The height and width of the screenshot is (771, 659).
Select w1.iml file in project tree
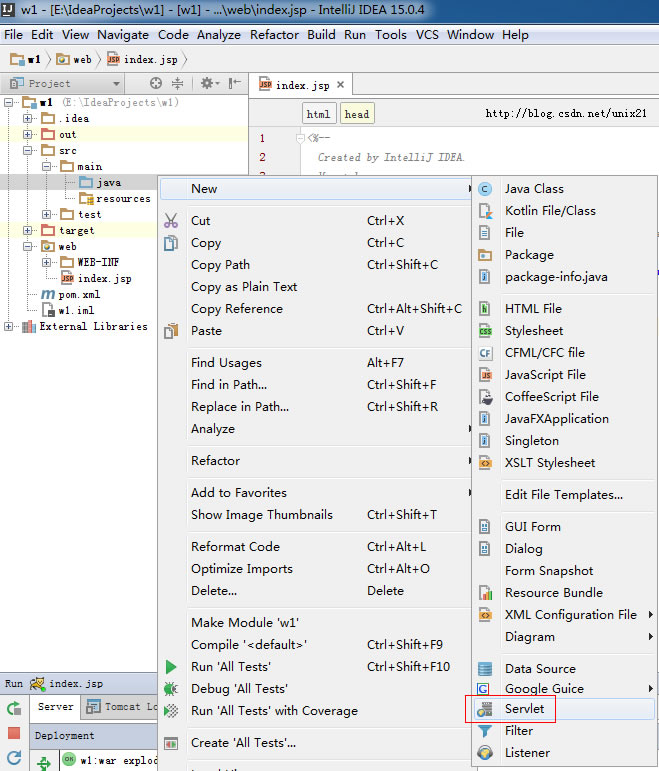68,310
